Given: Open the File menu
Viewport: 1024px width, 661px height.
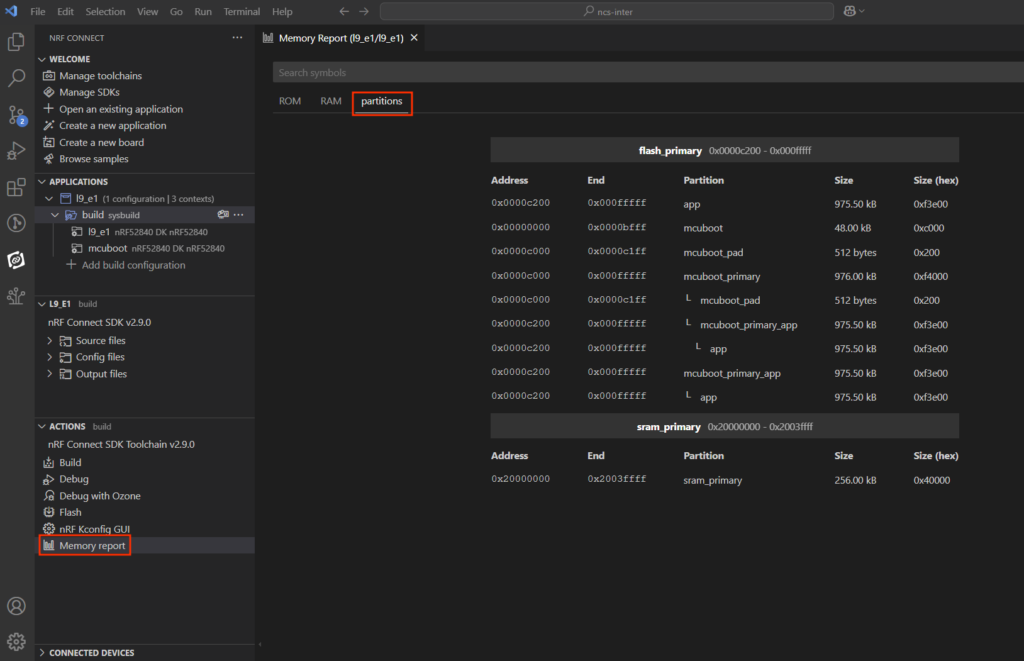Looking at the screenshot, I should point(38,11).
